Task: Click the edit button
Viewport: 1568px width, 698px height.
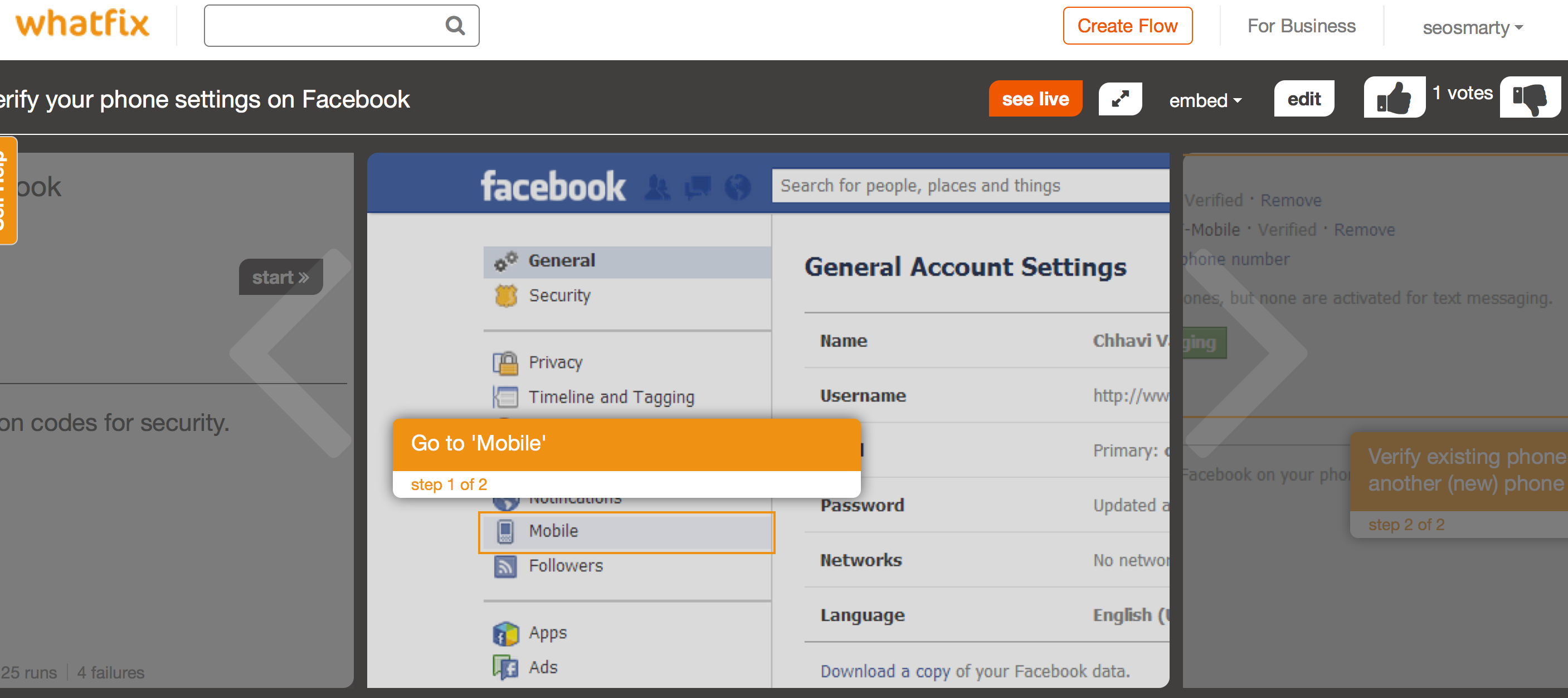Action: point(1303,99)
